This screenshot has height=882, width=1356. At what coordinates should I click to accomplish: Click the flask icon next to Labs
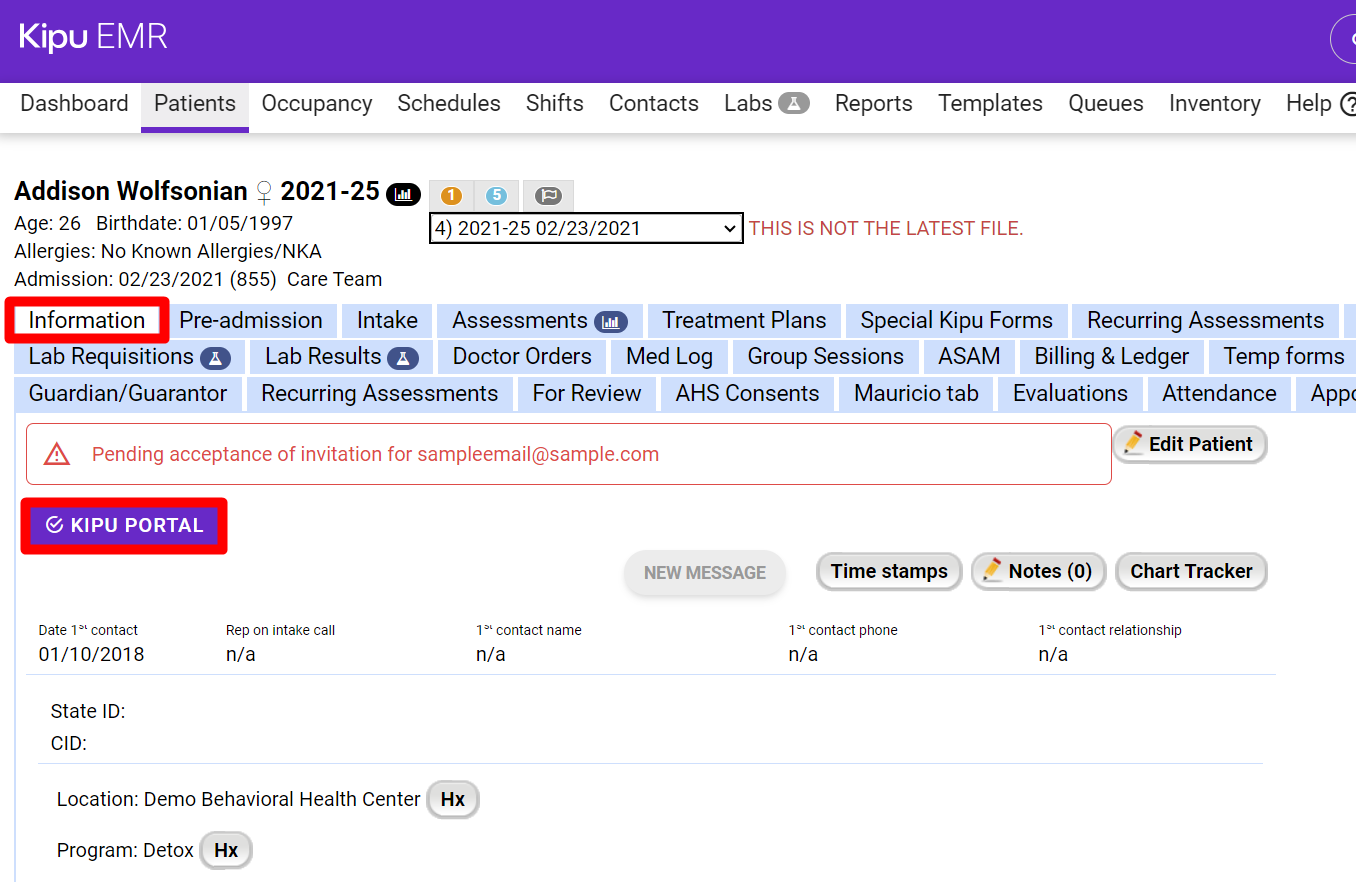[x=794, y=103]
